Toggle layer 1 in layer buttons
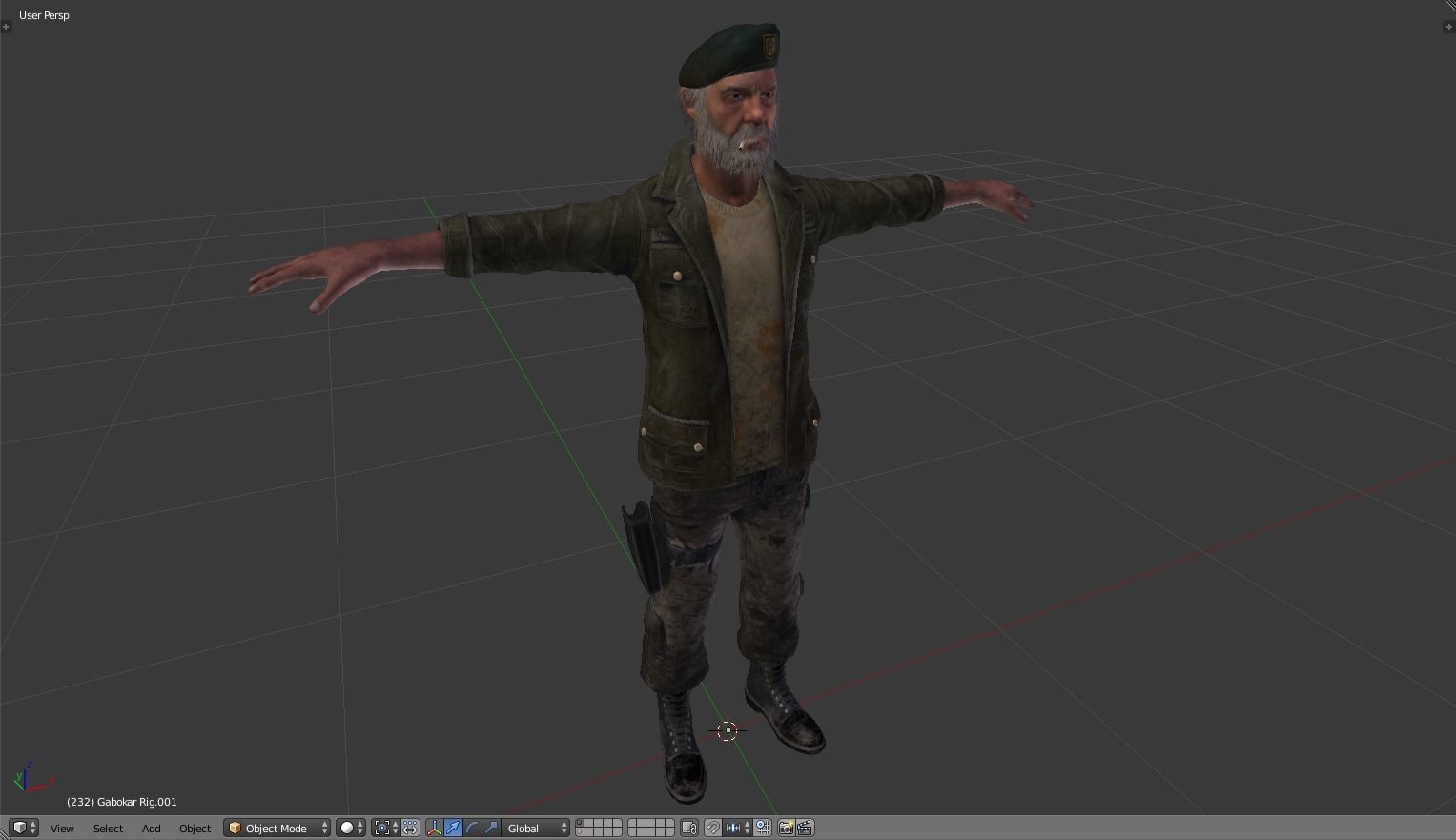This screenshot has width=1456, height=840. click(580, 823)
